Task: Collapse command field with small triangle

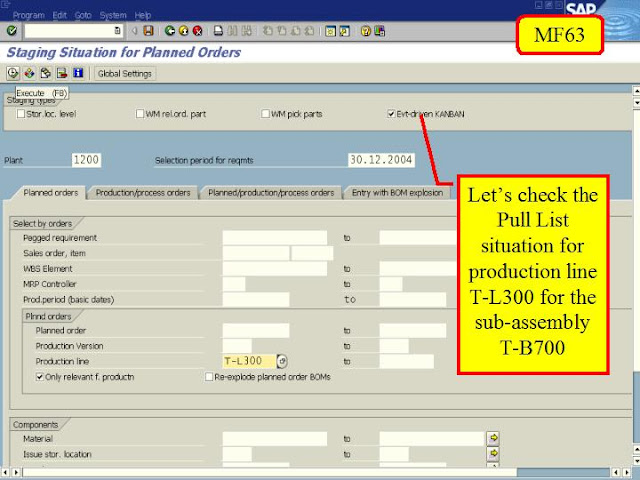Action: pos(134,31)
